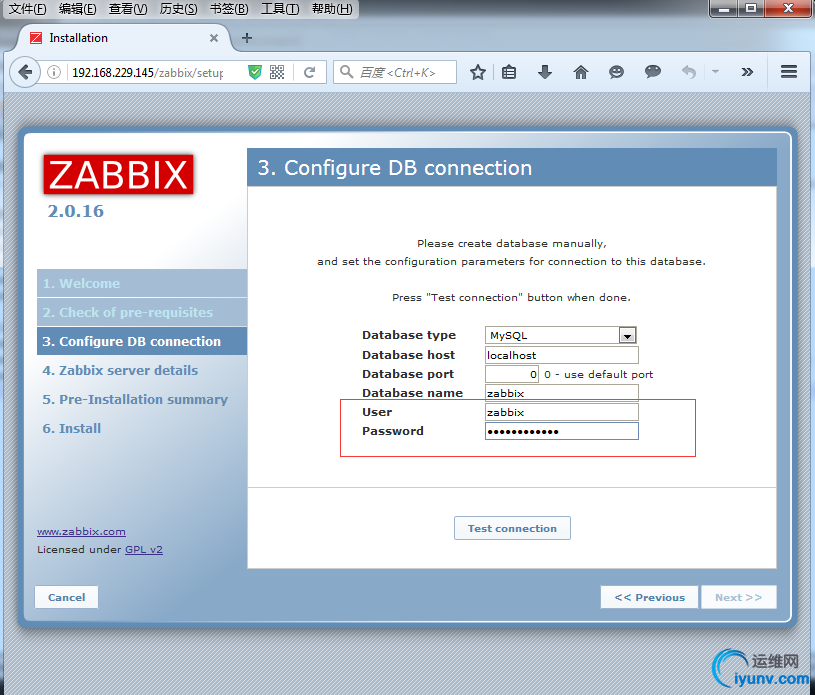This screenshot has width=815, height=695.
Task: Open the QR code icon in address bar
Action: click(x=277, y=72)
